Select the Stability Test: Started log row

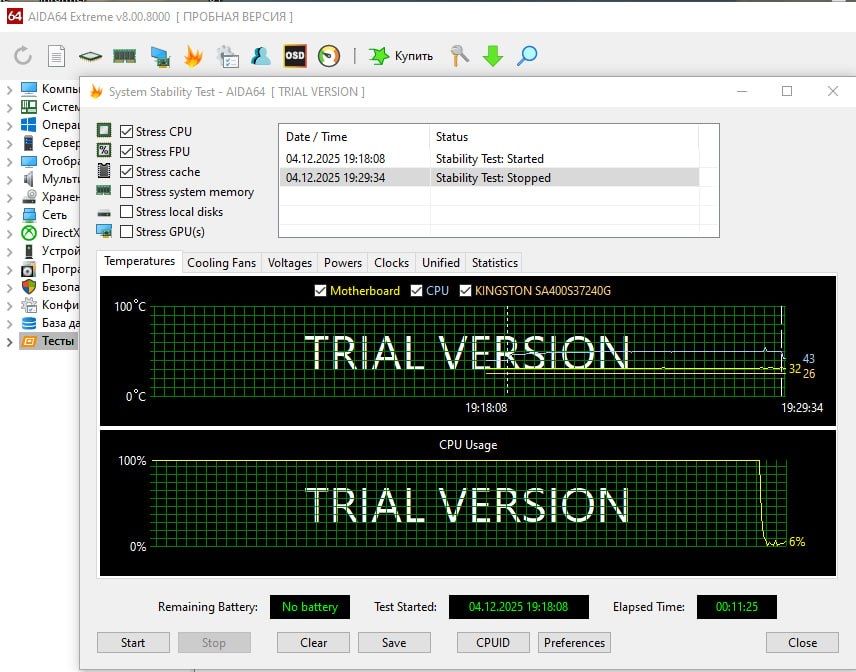489,159
